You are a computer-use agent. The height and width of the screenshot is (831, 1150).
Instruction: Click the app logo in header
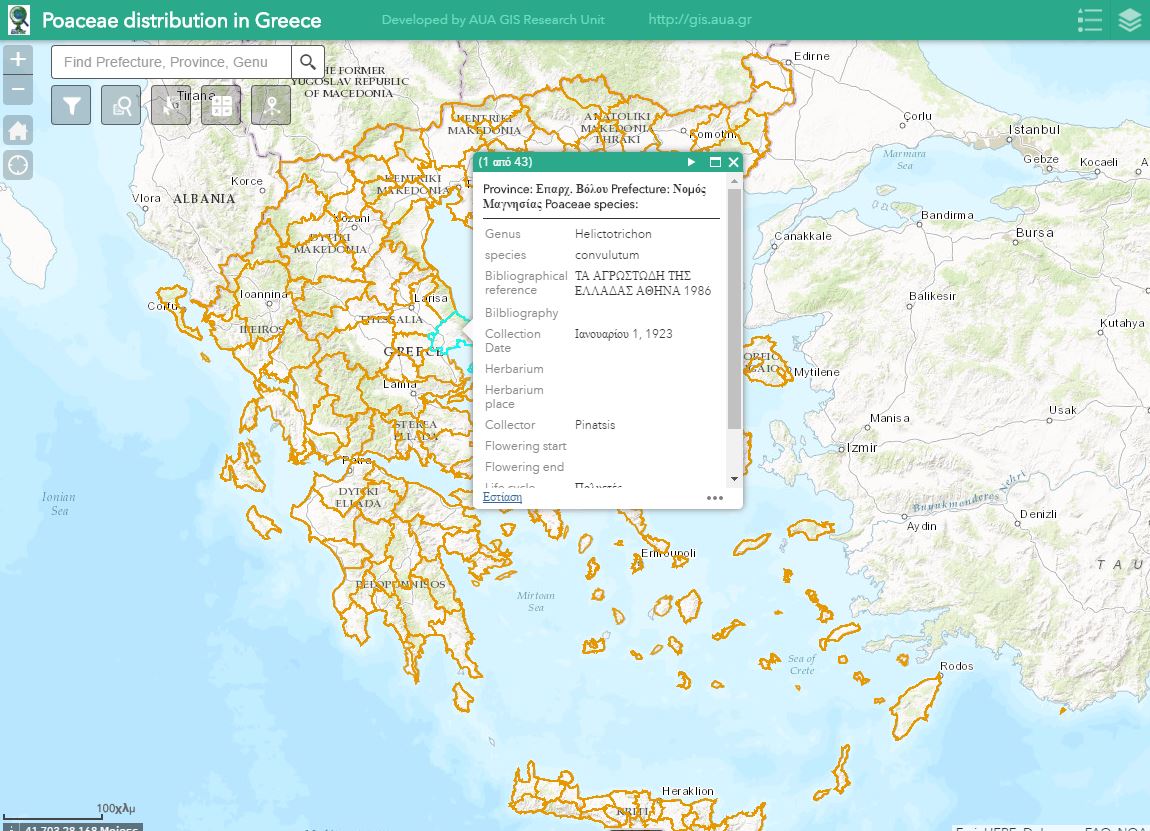[x=18, y=20]
